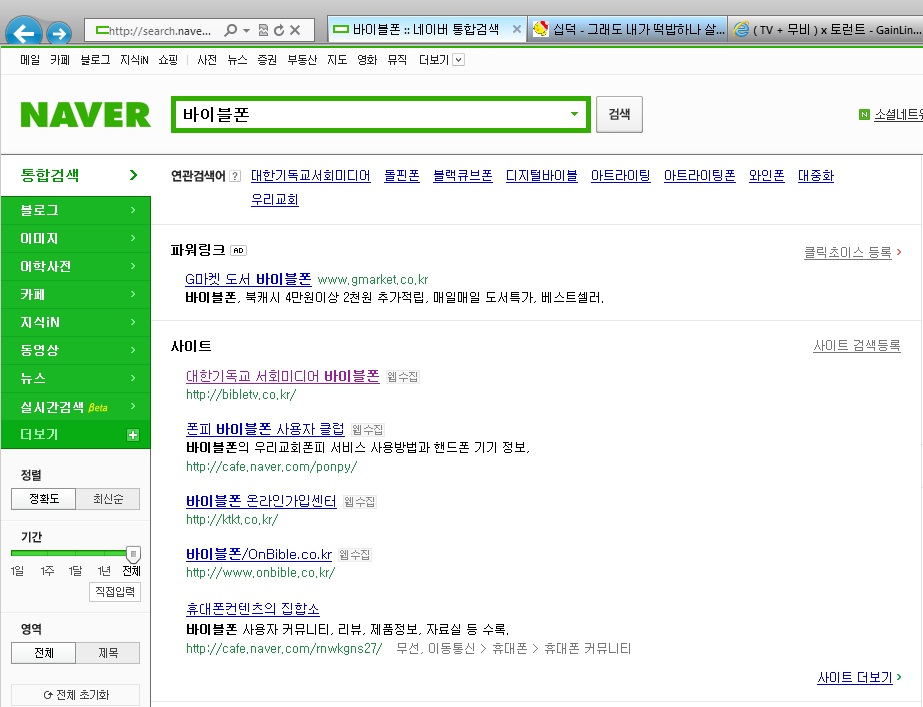
Task: Close the 바이블폰 네이버 통합검색 tab
Action: pos(516,29)
